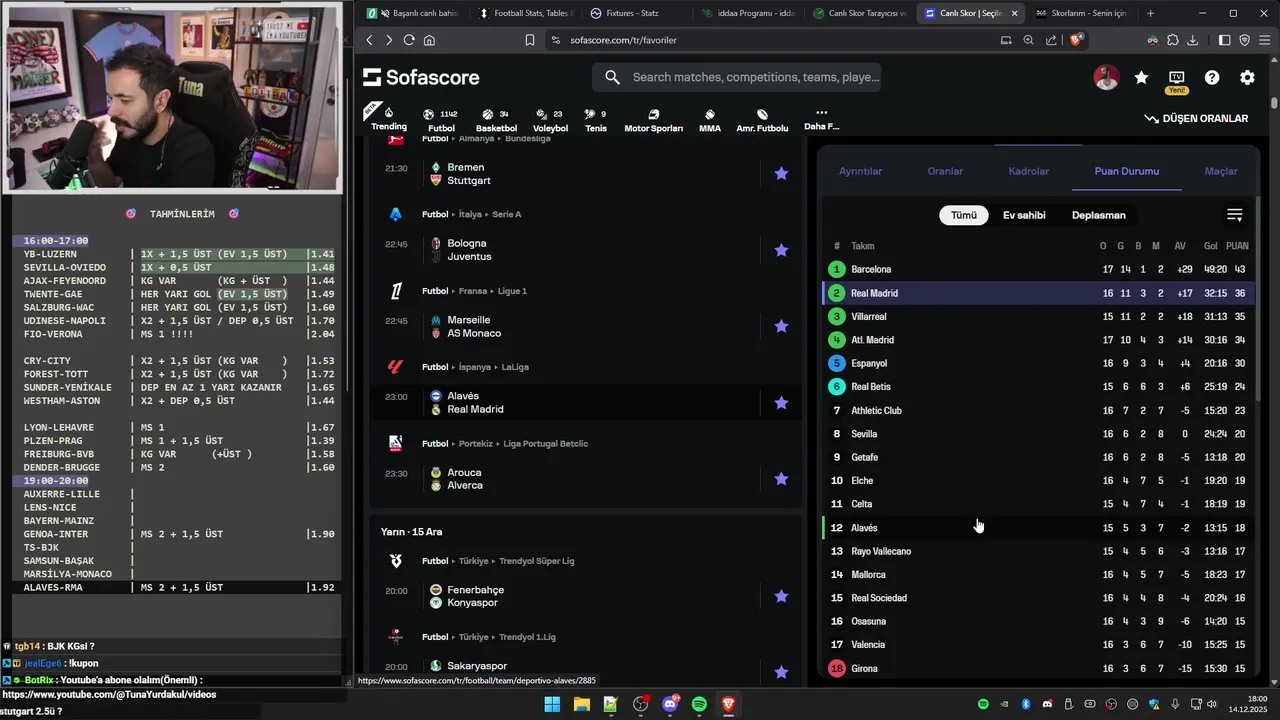The height and width of the screenshot is (720, 1280).
Task: Unfavorite the Bremen vs Stuttgart match star
Action: pos(781,174)
